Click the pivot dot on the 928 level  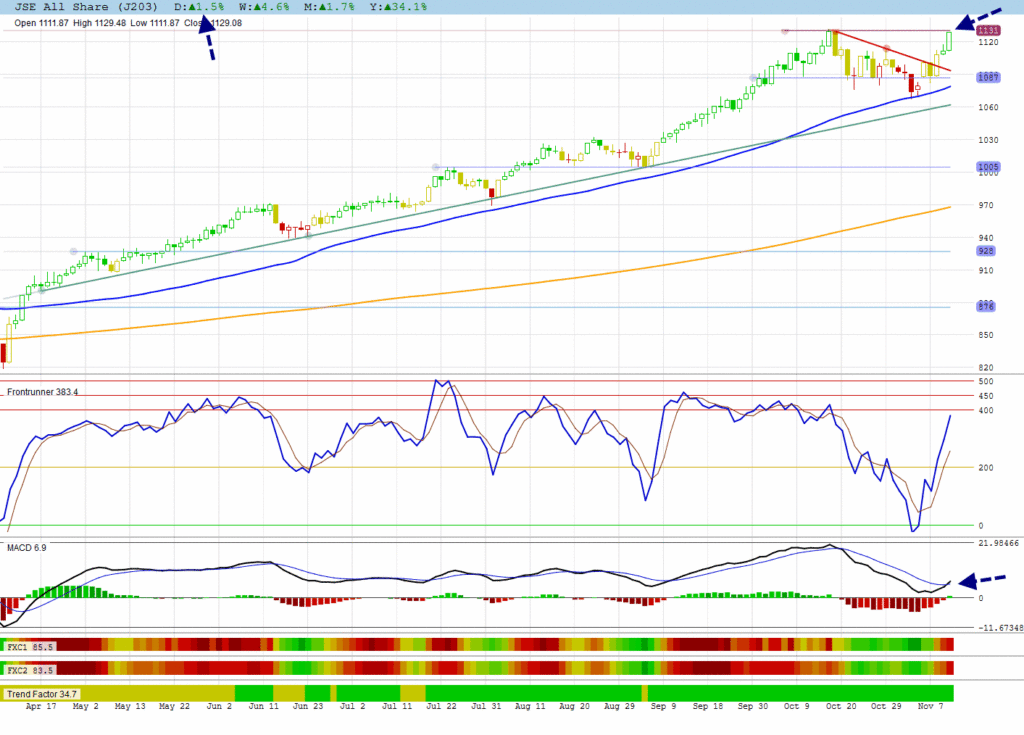point(73,251)
